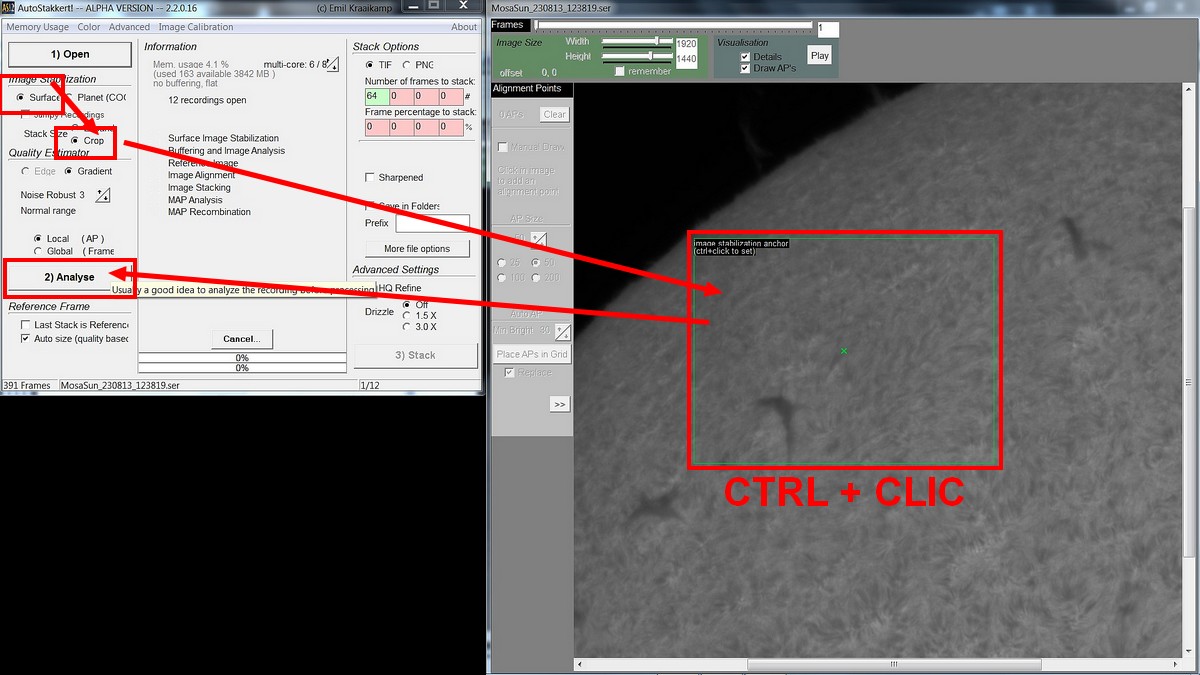Open Color menu
This screenshot has height=675, width=1200.
click(x=89, y=27)
